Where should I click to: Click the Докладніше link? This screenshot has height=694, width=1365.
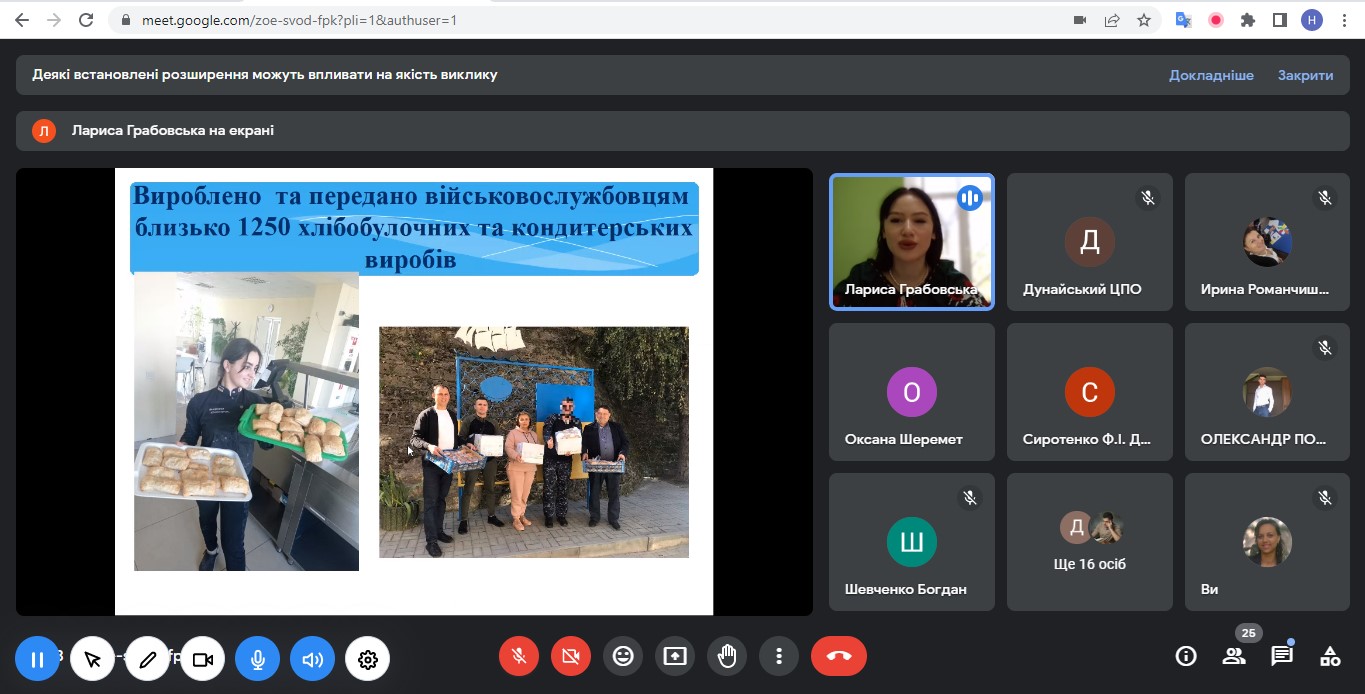(x=1211, y=75)
